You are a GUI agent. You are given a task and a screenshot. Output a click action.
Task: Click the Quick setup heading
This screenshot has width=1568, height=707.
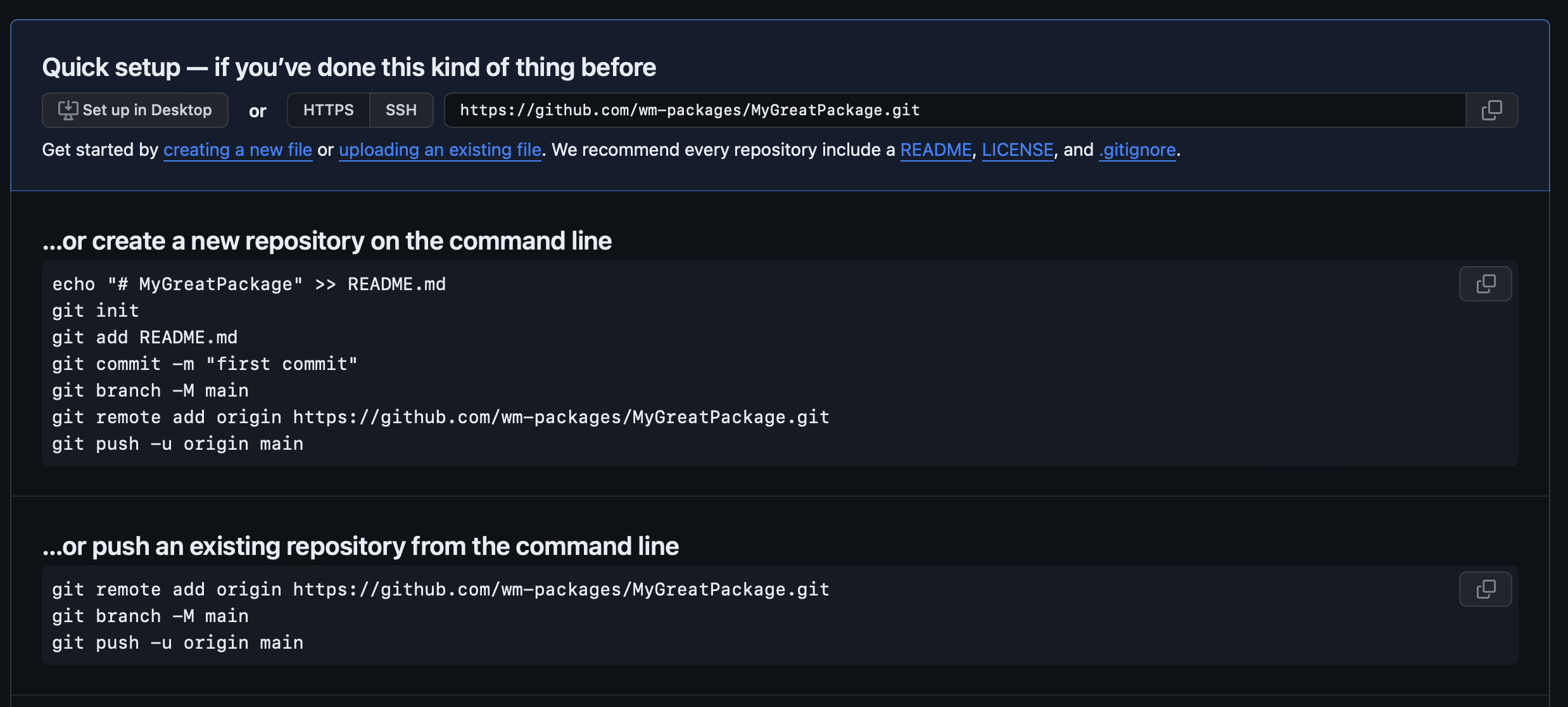click(349, 66)
